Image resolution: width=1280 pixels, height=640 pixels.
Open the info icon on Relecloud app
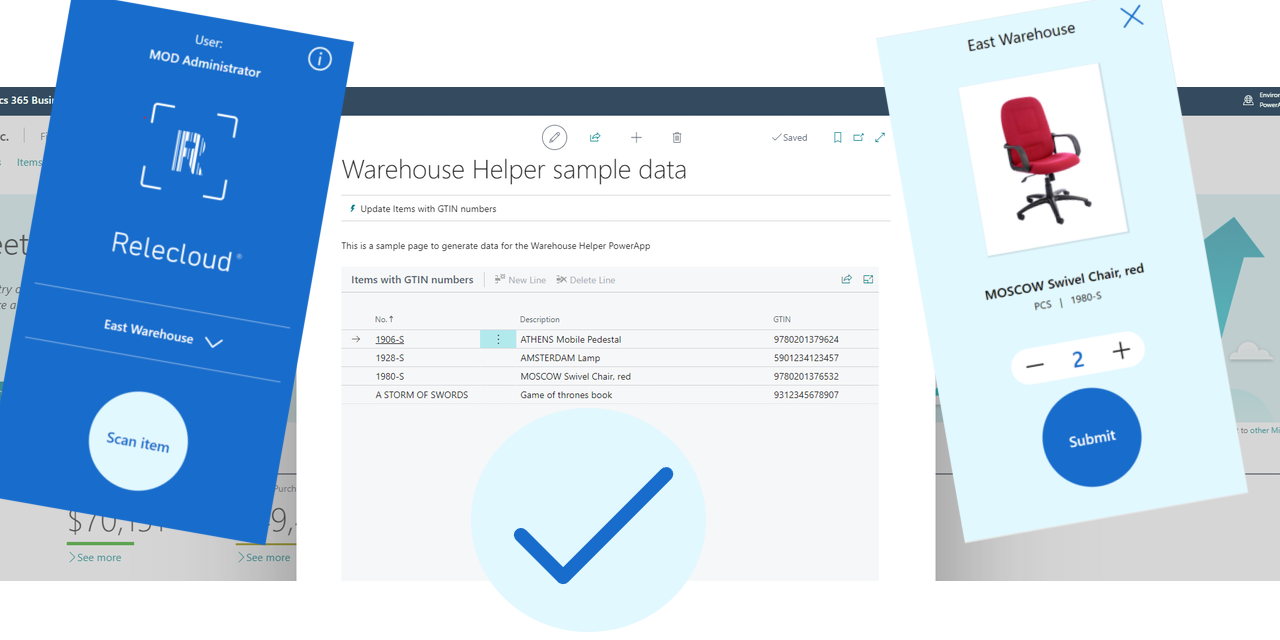click(320, 59)
